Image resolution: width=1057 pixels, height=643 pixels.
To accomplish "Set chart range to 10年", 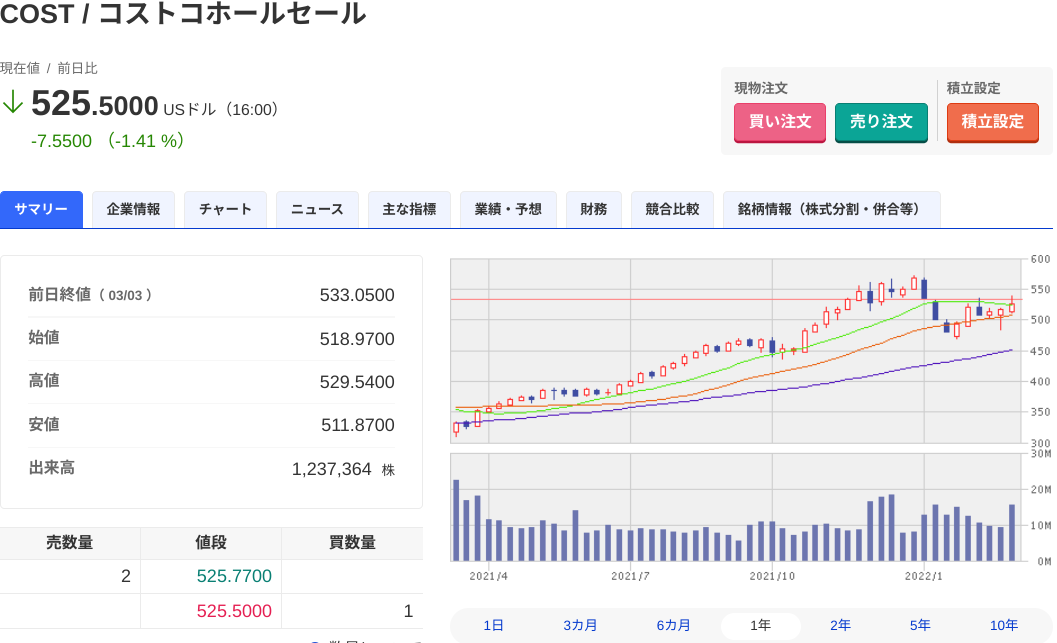I will (1004, 625).
